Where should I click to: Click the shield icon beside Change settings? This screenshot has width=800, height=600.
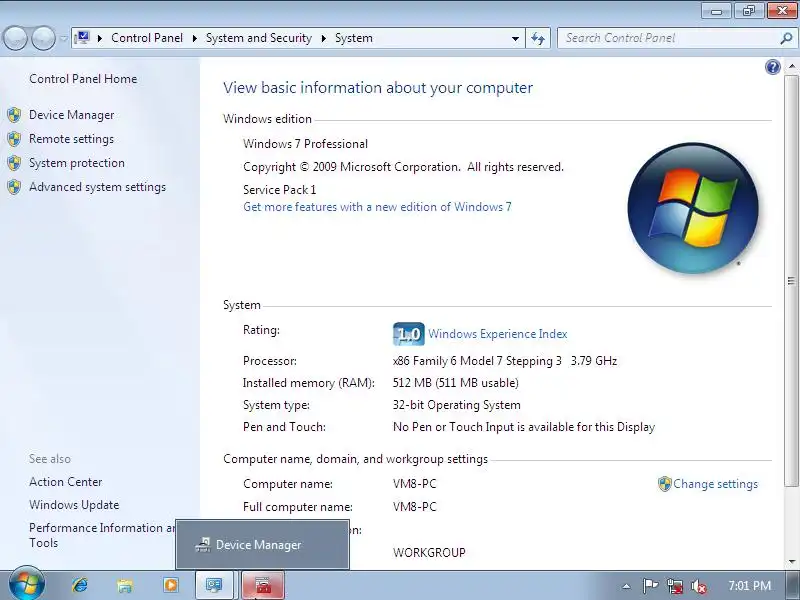664,484
